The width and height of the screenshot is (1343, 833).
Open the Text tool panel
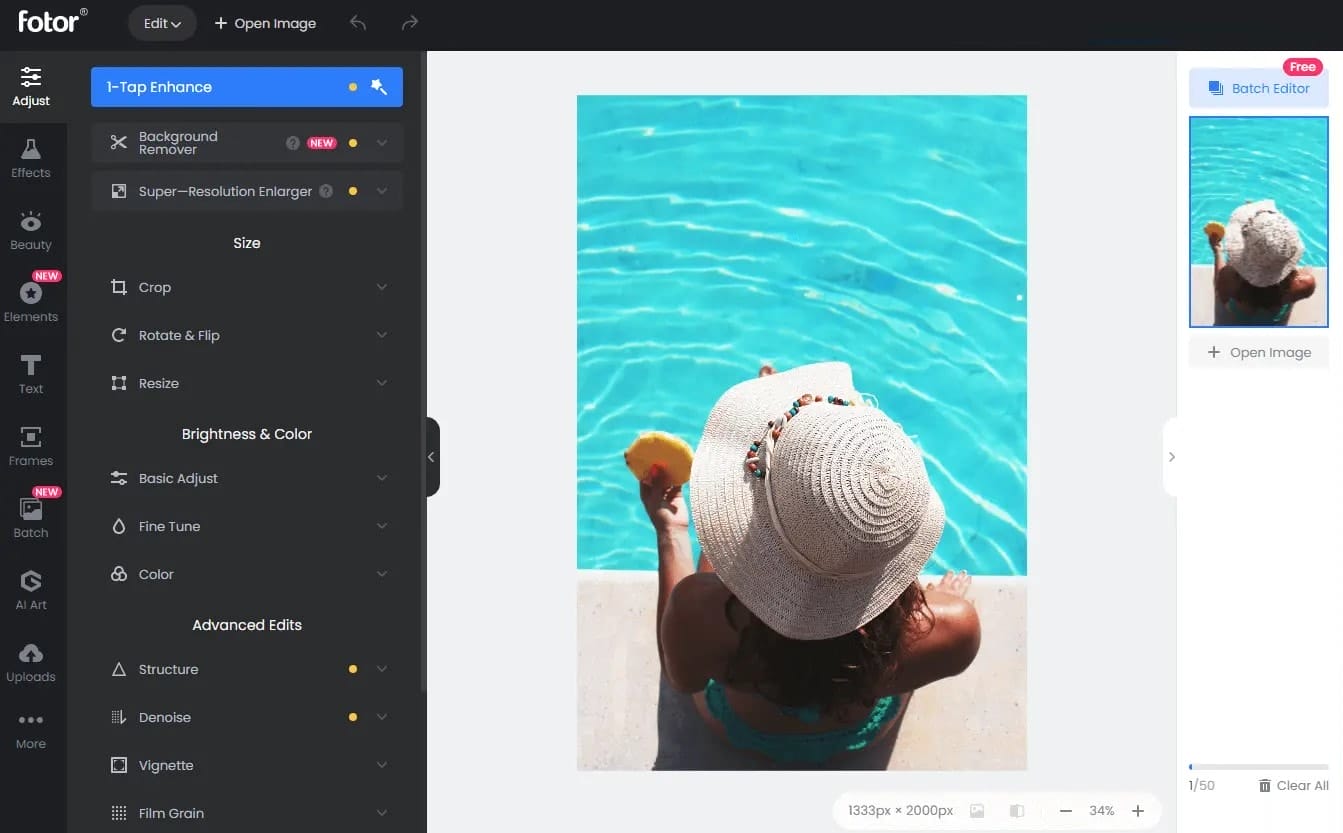coord(31,374)
